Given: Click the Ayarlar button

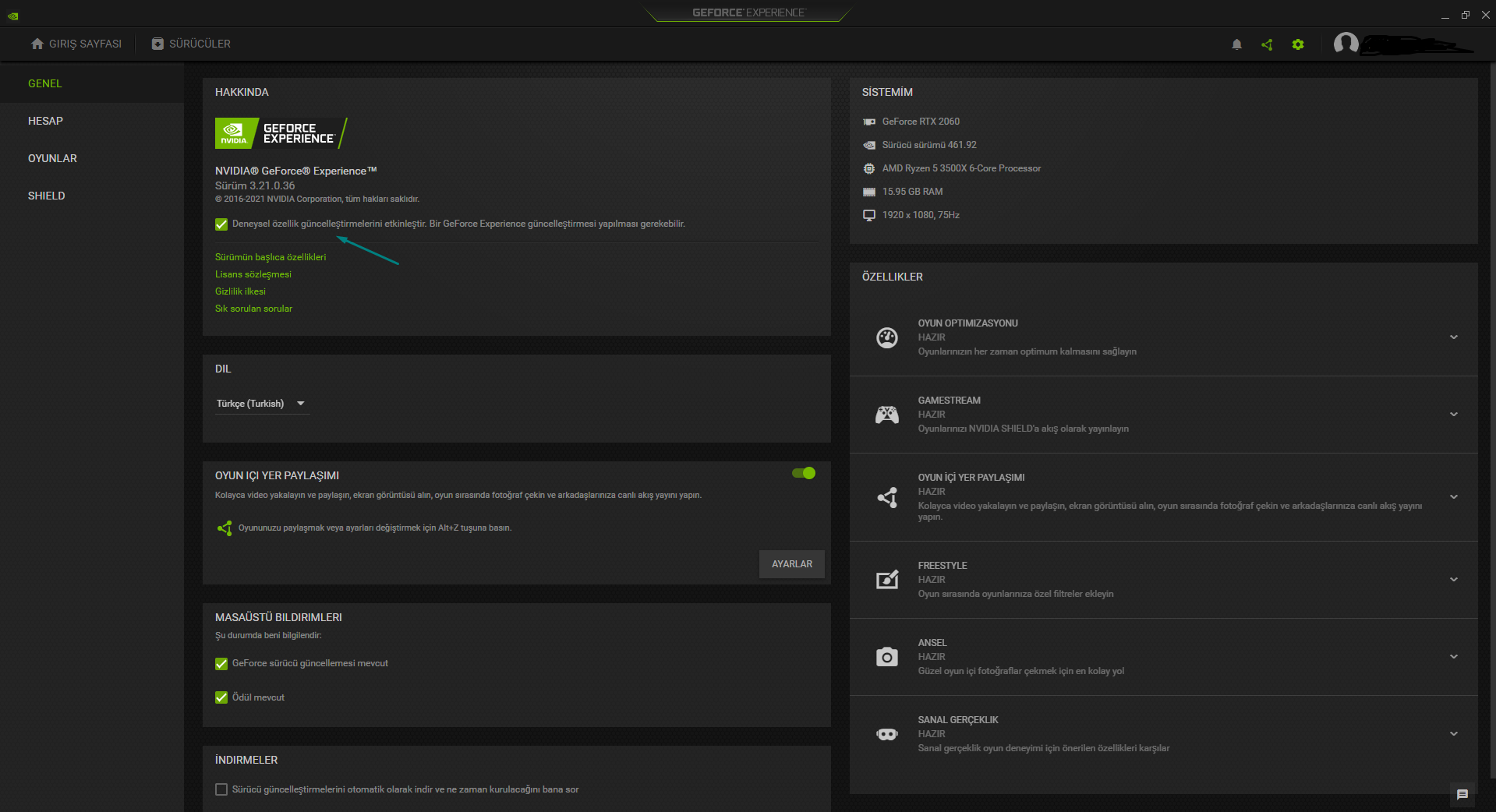Looking at the screenshot, I should coord(792,564).
